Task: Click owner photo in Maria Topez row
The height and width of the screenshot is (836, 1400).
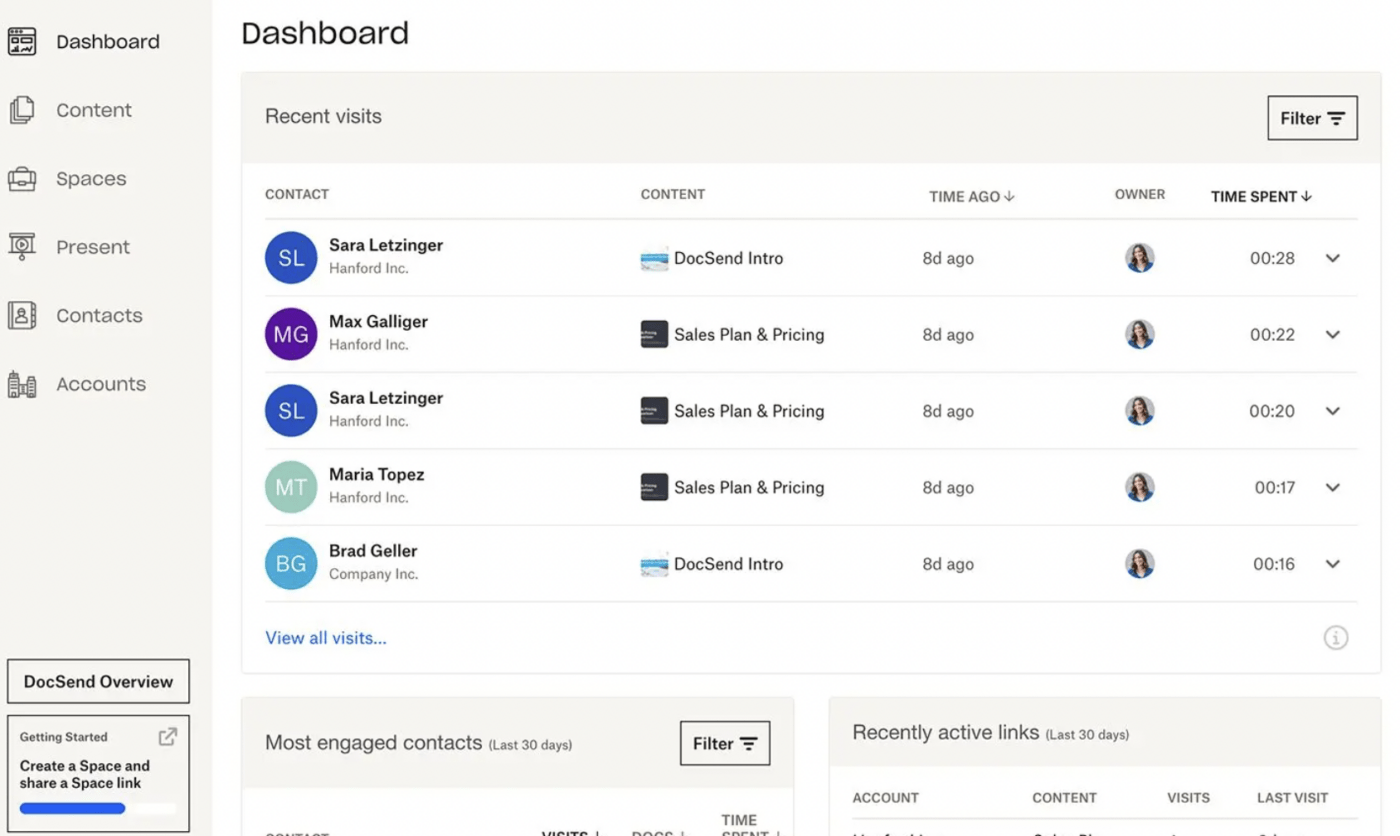Action: point(1140,487)
